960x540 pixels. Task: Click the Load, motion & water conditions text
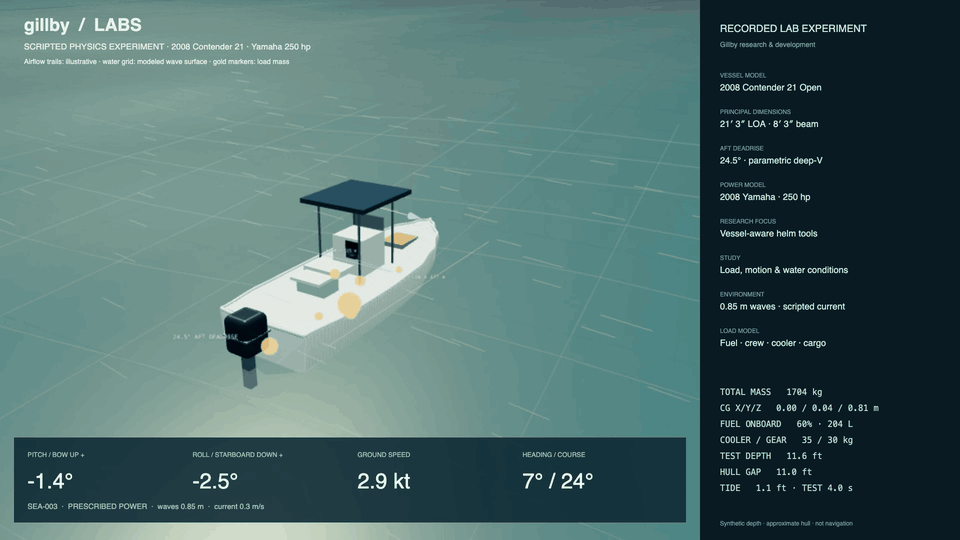(784, 270)
